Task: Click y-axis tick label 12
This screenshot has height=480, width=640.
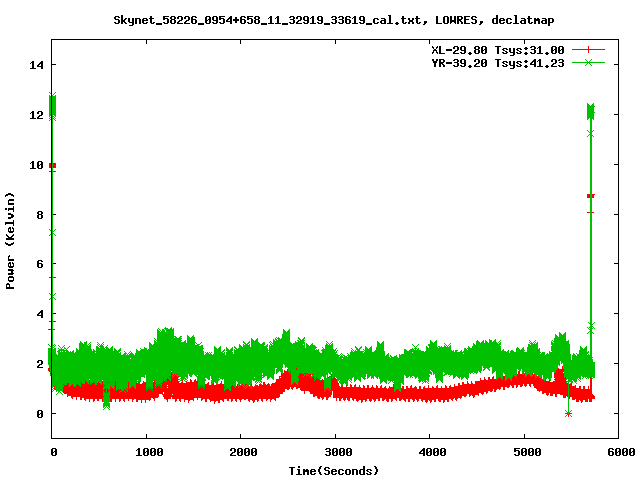Action: pyautogui.click(x=36, y=115)
